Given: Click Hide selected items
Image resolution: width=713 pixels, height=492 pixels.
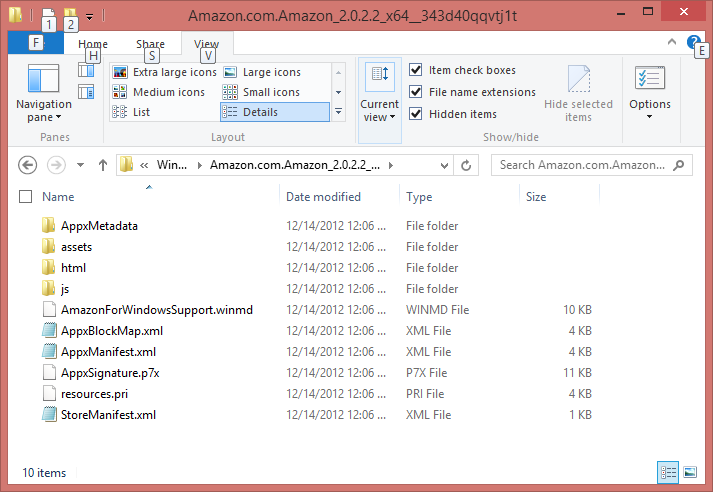Looking at the screenshot, I should [578, 93].
